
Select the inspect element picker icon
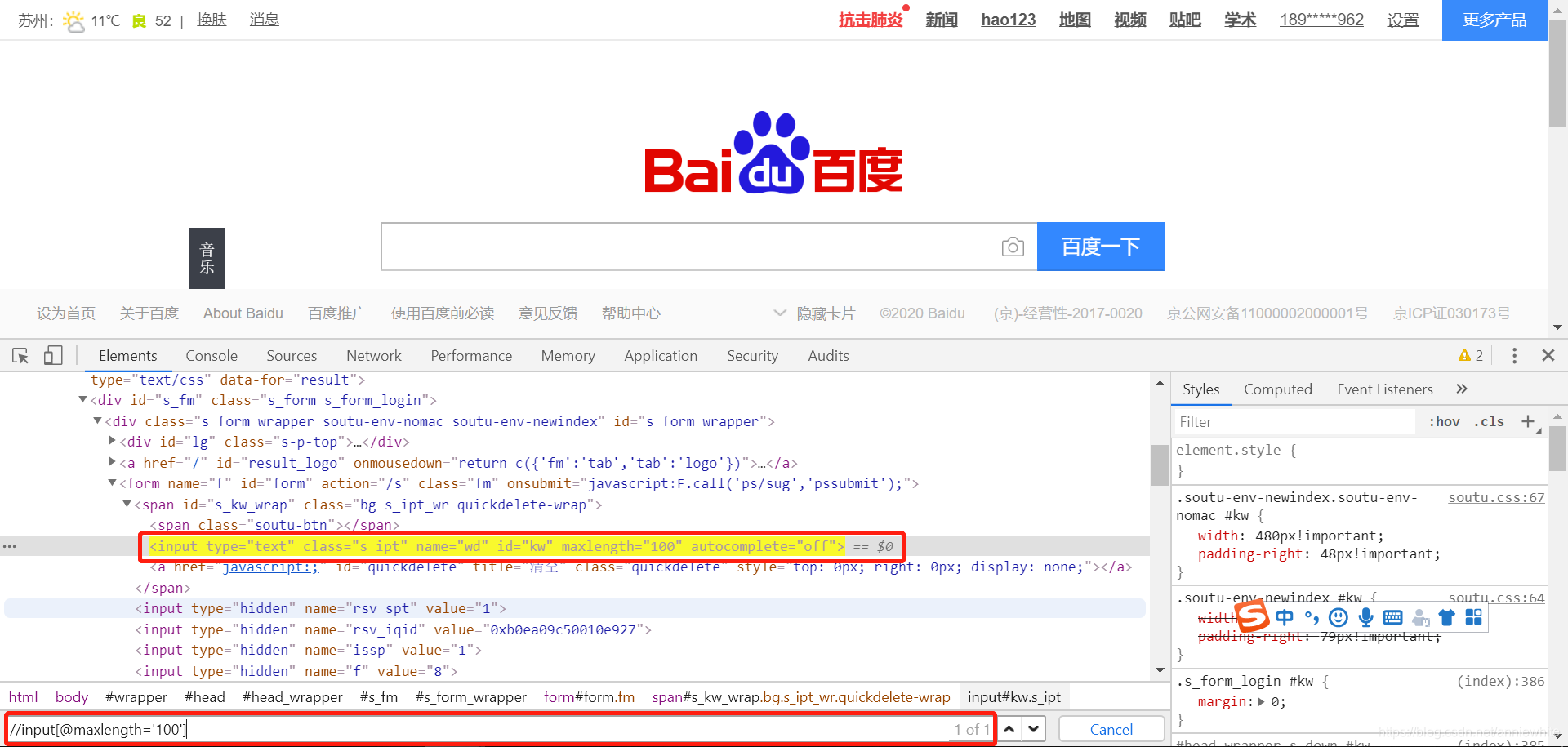tap(20, 356)
